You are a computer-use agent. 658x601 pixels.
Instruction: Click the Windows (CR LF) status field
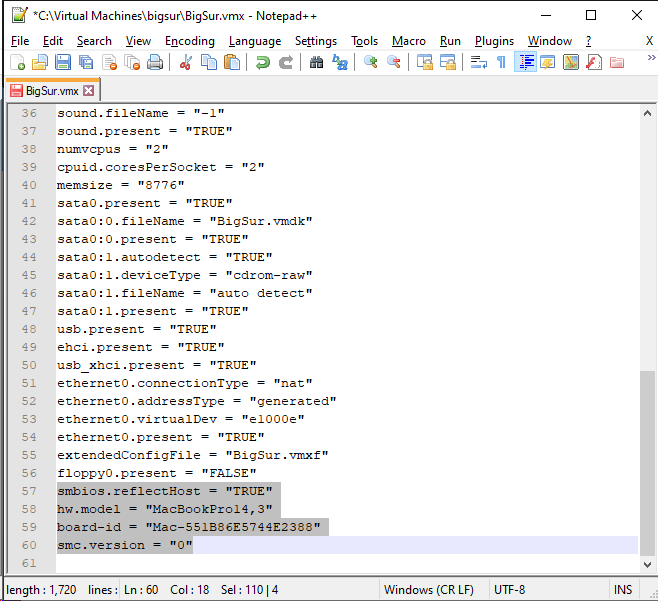tap(429, 590)
